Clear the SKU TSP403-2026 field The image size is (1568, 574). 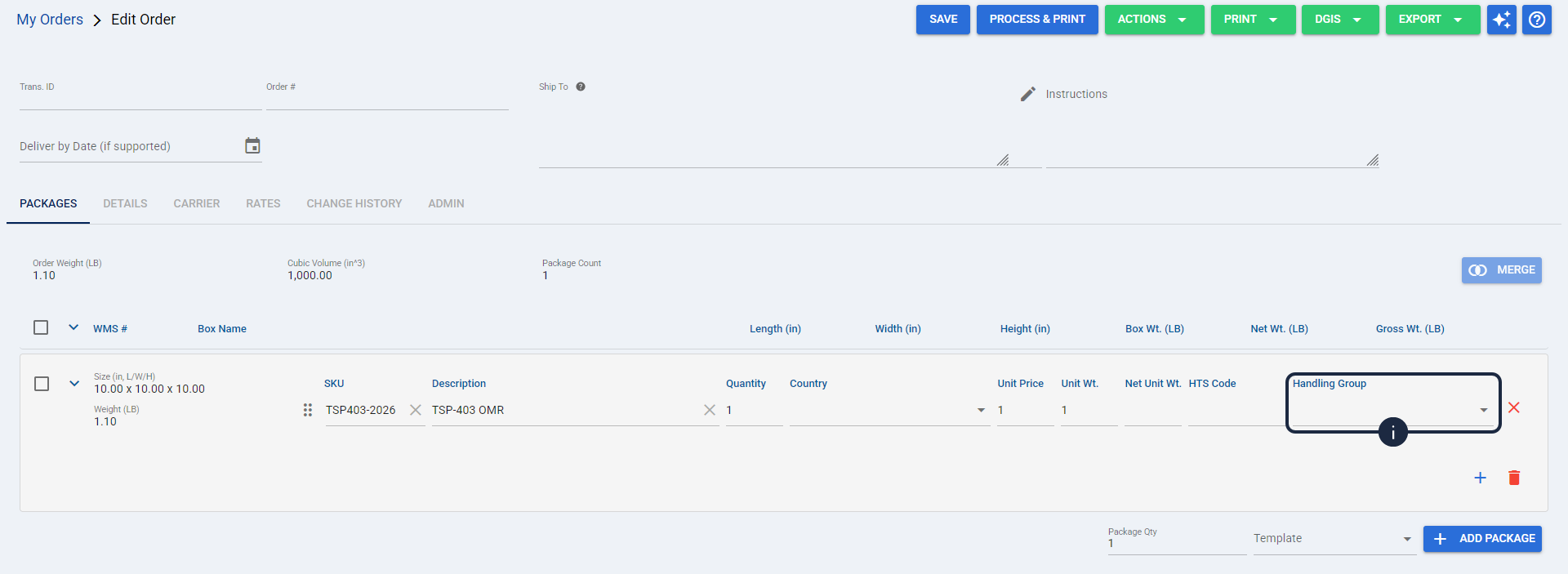[x=416, y=410]
